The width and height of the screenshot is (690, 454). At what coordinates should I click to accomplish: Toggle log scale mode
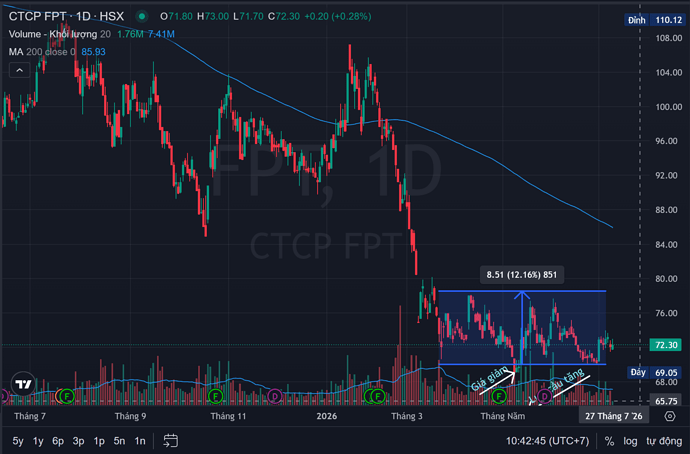point(630,441)
